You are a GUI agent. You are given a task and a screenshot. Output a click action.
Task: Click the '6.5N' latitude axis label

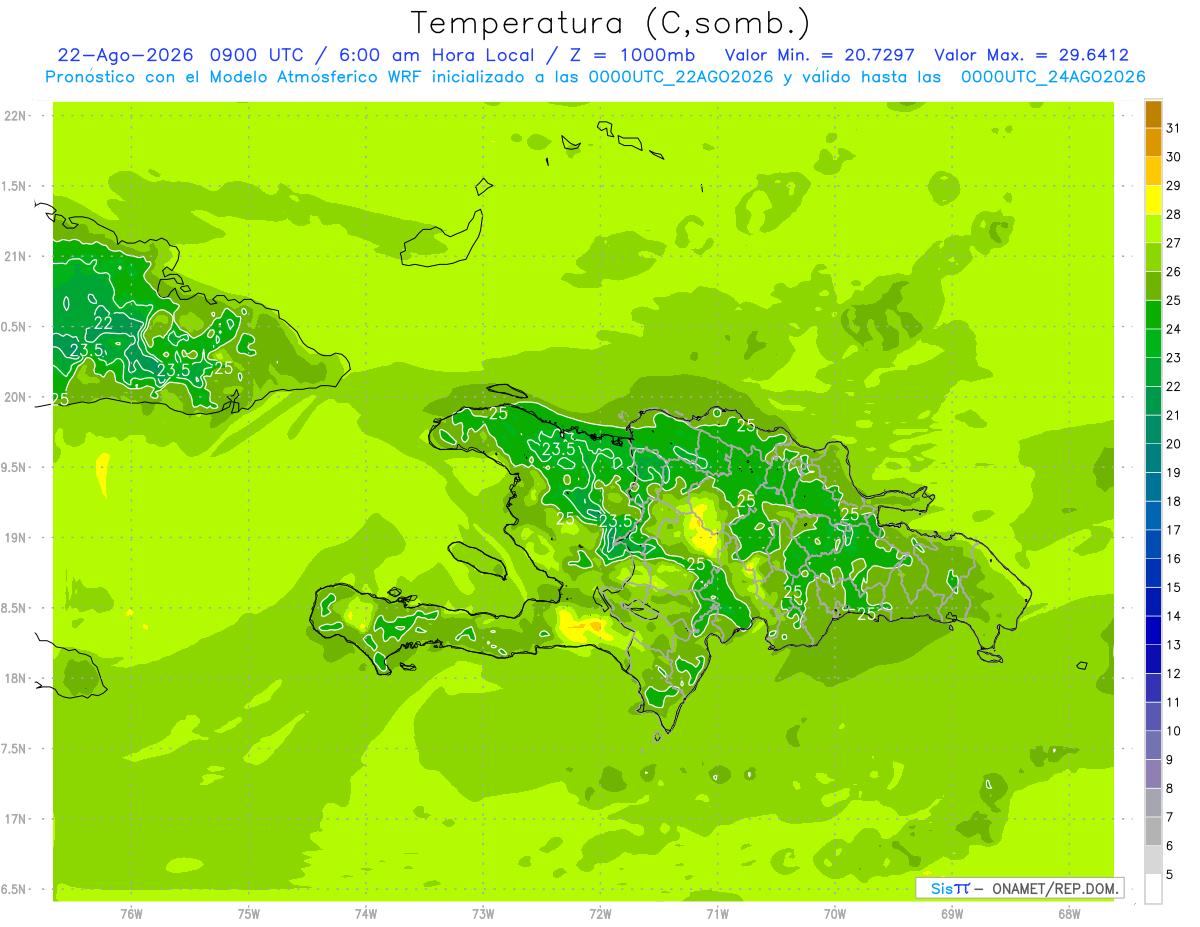(x=14, y=889)
